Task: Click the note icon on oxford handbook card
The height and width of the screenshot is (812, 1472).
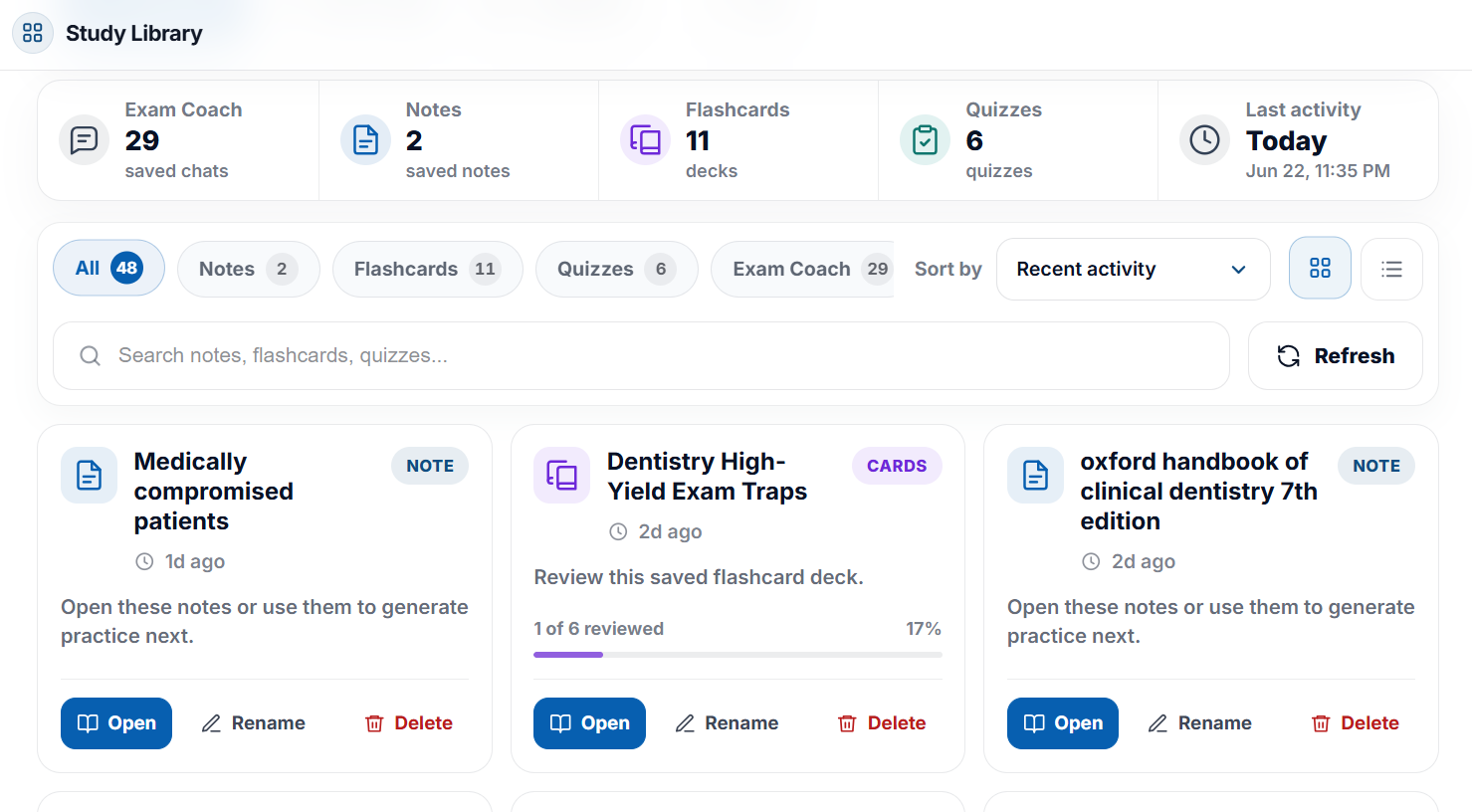Action: coord(1035,475)
